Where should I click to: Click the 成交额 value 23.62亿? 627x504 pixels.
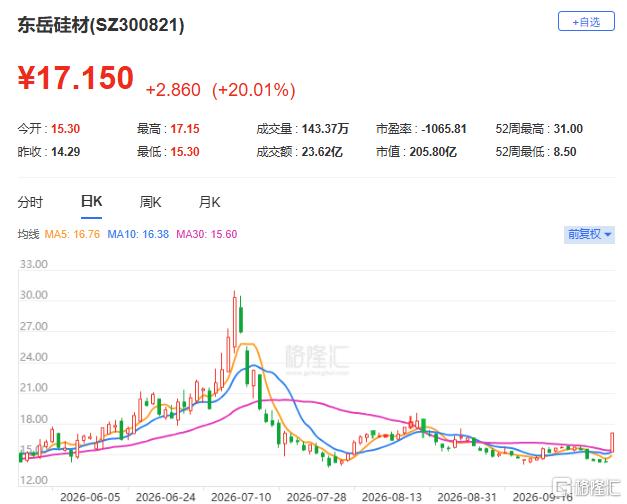[x=322, y=152]
